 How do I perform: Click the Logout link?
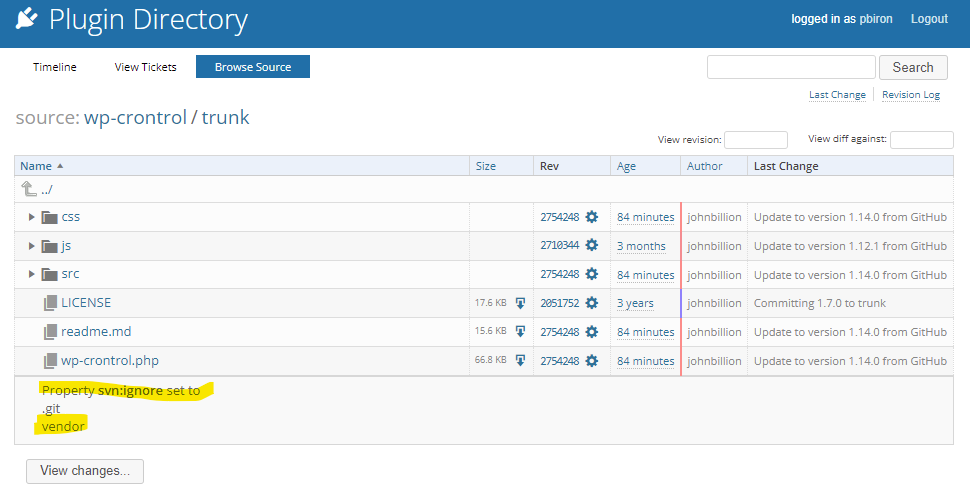[929, 19]
